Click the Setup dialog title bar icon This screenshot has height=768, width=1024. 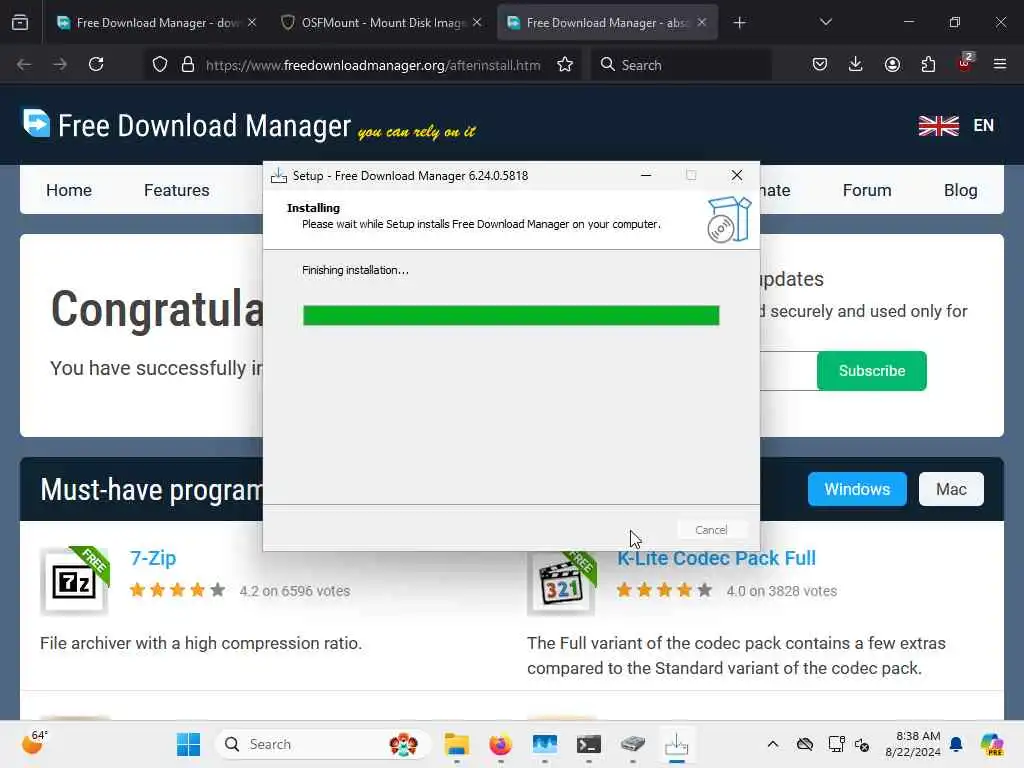coord(279,176)
